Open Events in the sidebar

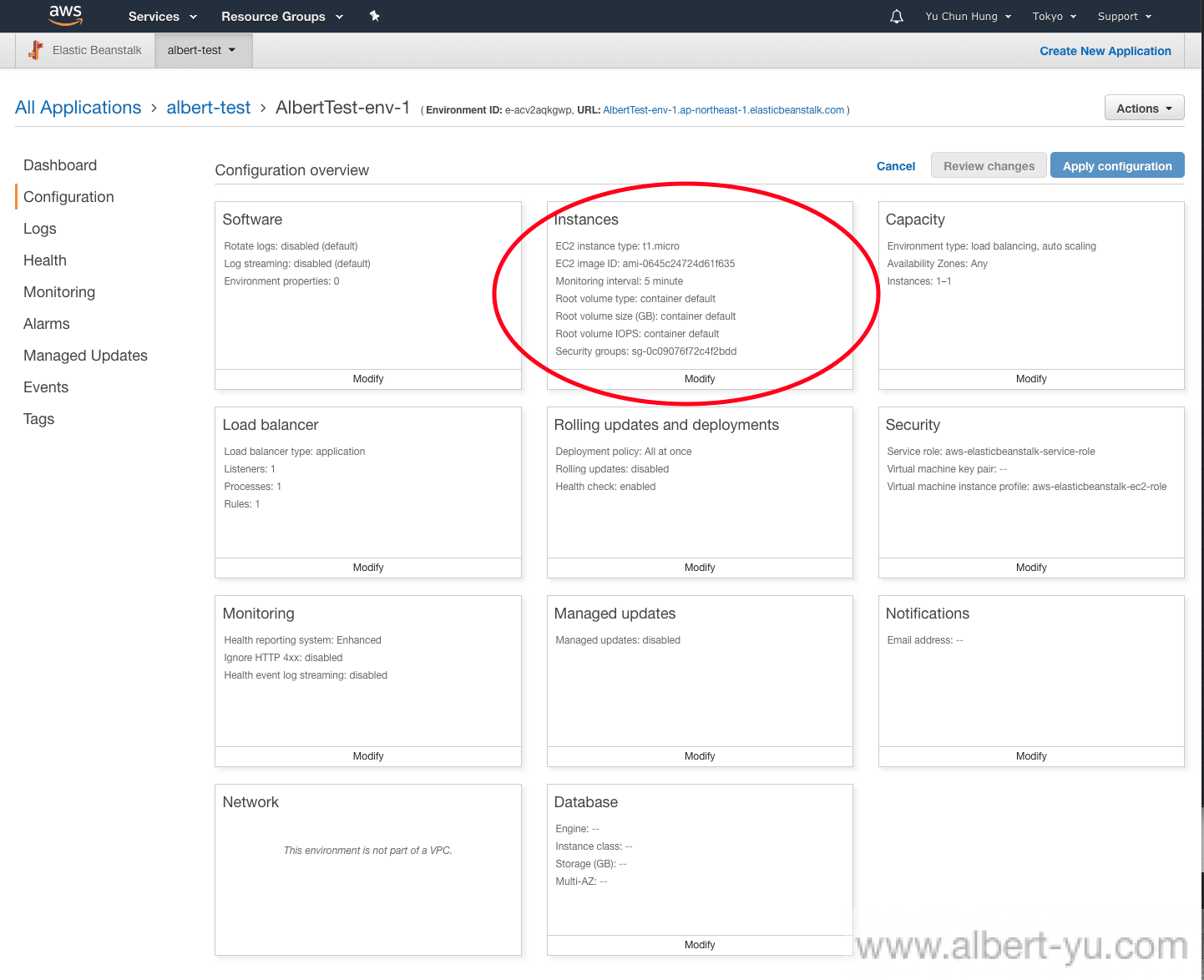click(46, 387)
